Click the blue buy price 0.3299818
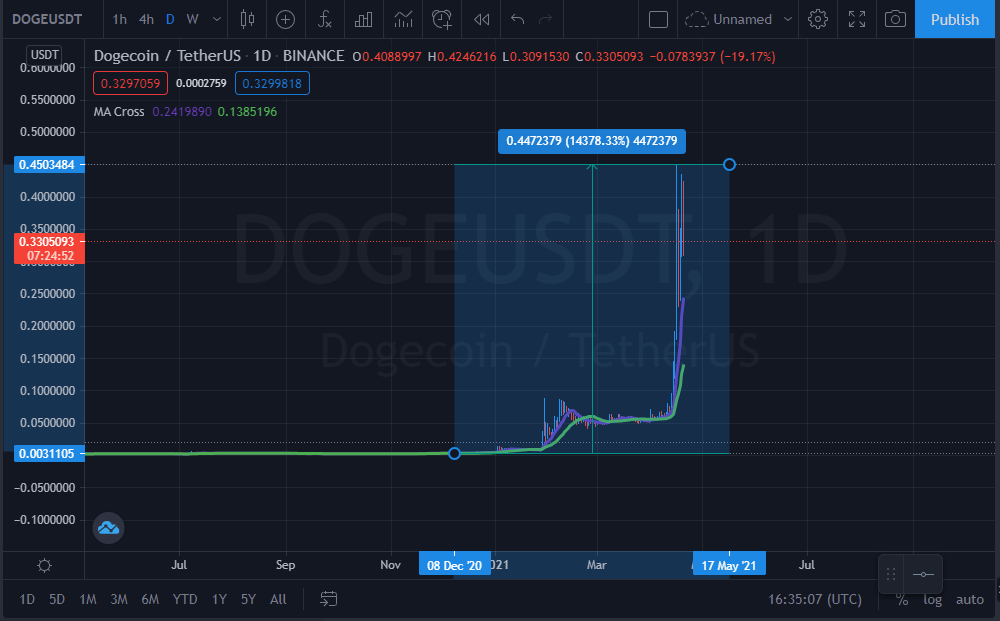This screenshot has width=1000, height=621. coord(272,84)
